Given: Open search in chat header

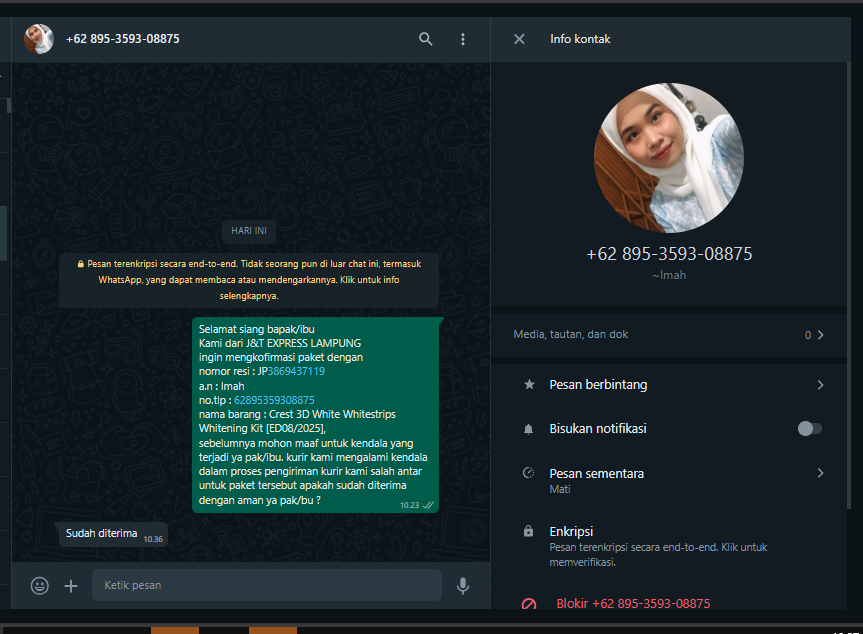Looking at the screenshot, I should (425, 39).
